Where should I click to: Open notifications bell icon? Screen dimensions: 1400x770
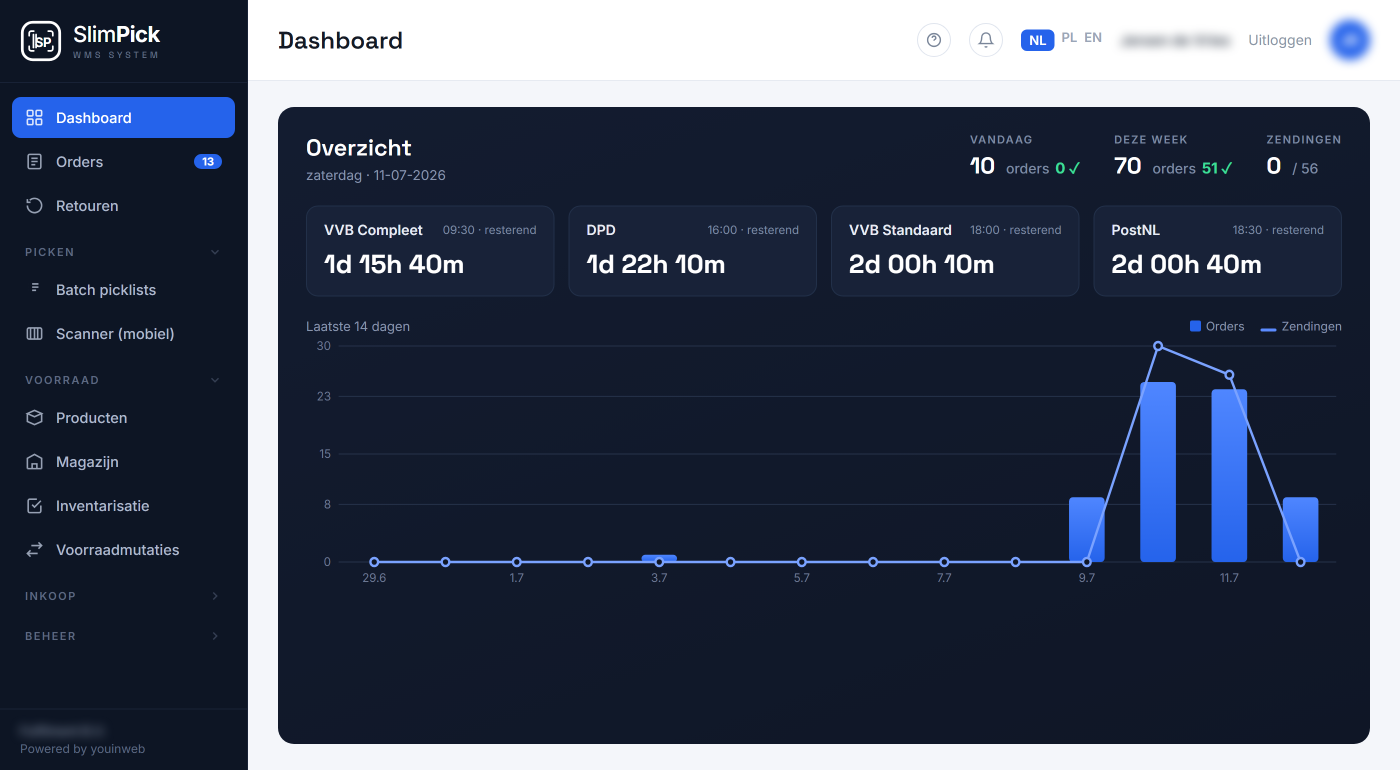coord(986,40)
